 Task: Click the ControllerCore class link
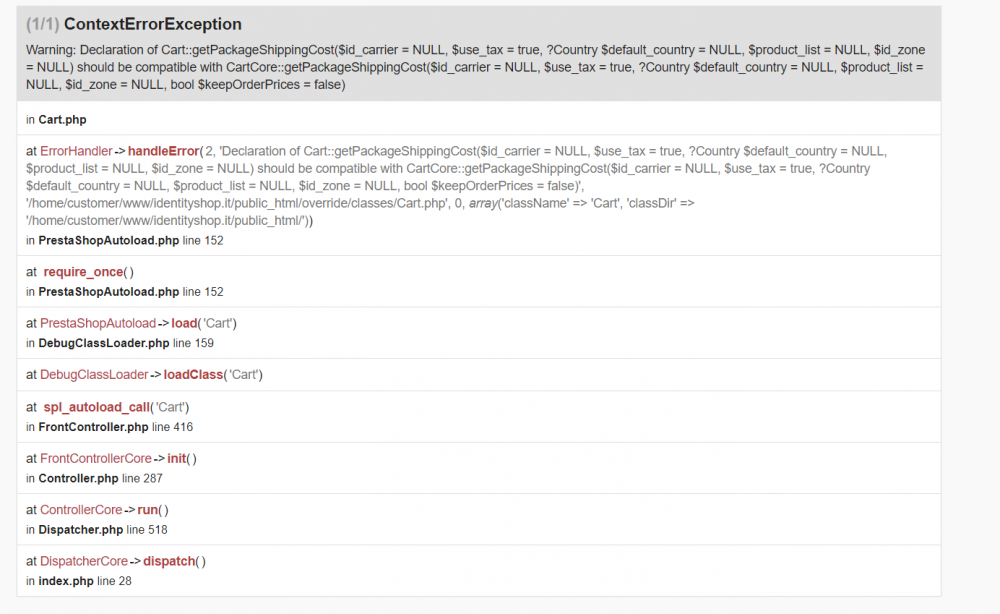click(81, 510)
